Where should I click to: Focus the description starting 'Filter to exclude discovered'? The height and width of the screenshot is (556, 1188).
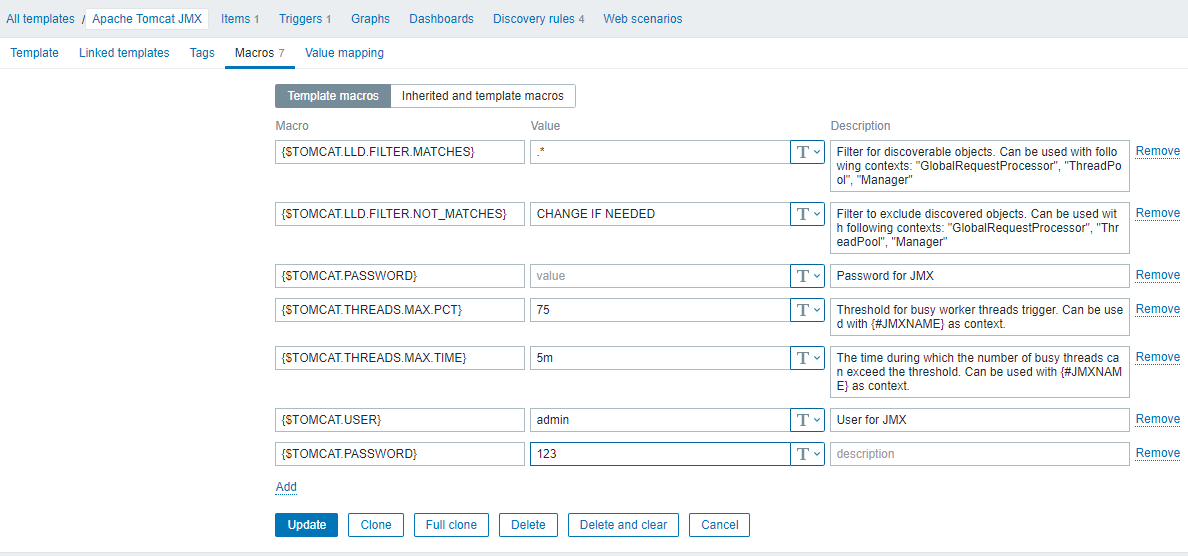click(x=980, y=228)
